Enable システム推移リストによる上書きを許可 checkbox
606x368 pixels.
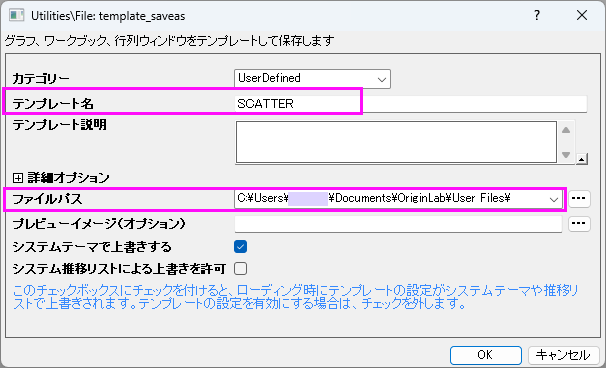pyautogui.click(x=240, y=269)
